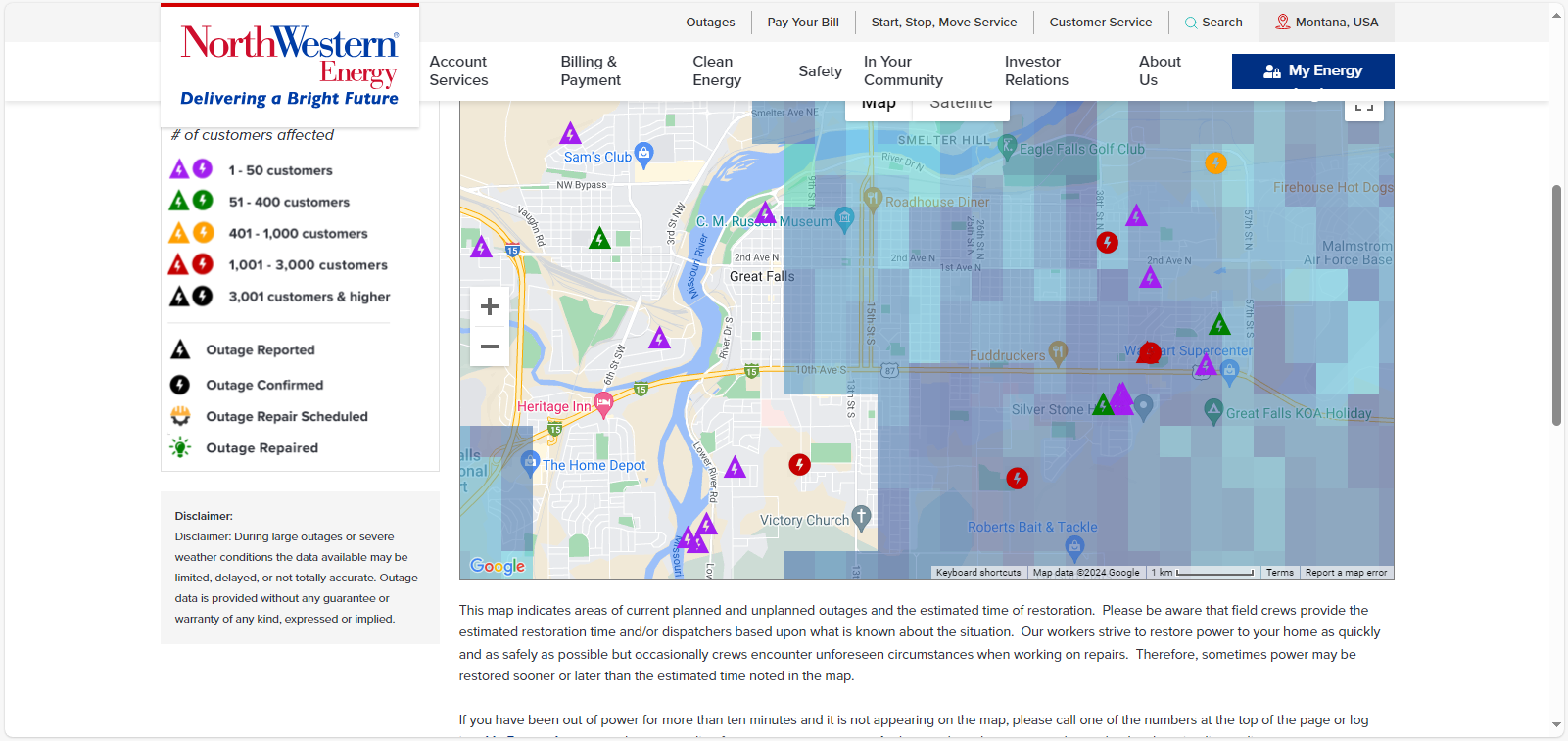Open the Billing & Payment menu
This screenshot has height=741, width=1568.
(x=591, y=70)
